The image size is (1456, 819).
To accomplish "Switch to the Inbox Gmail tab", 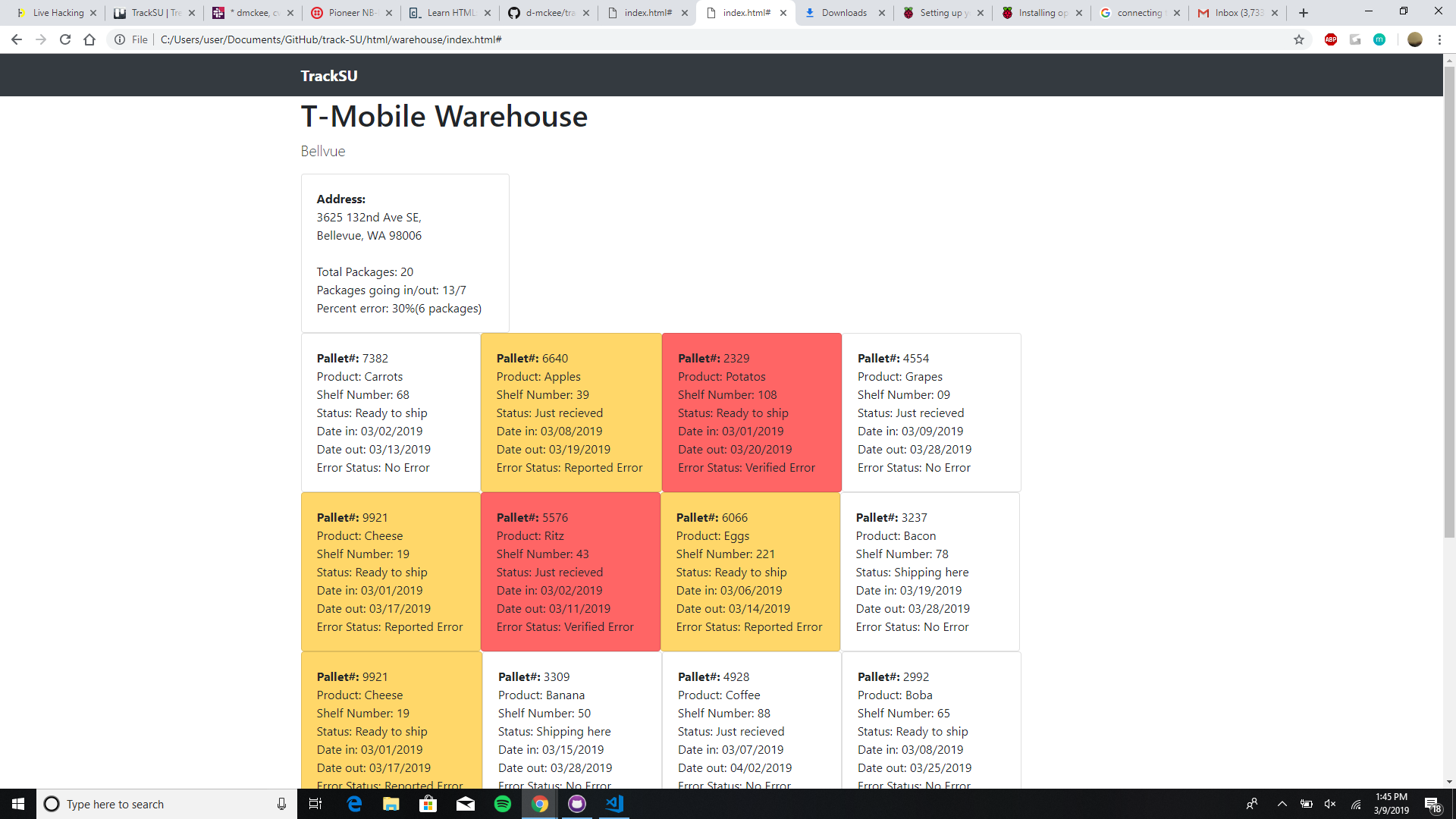I will click(1238, 13).
